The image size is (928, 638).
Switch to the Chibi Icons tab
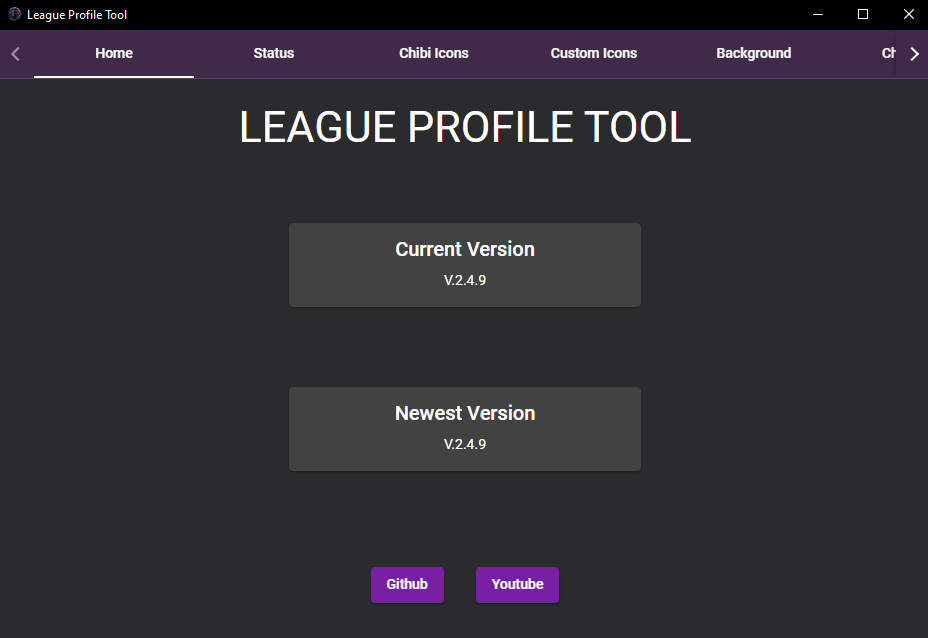tap(433, 54)
